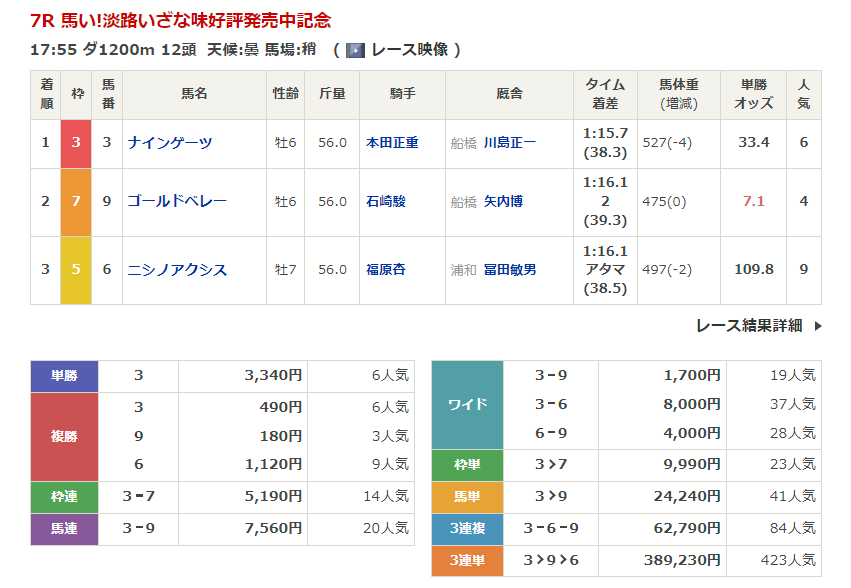The width and height of the screenshot is (851, 588).
Task: Click the red frame 3 color cell
Action: point(76,143)
